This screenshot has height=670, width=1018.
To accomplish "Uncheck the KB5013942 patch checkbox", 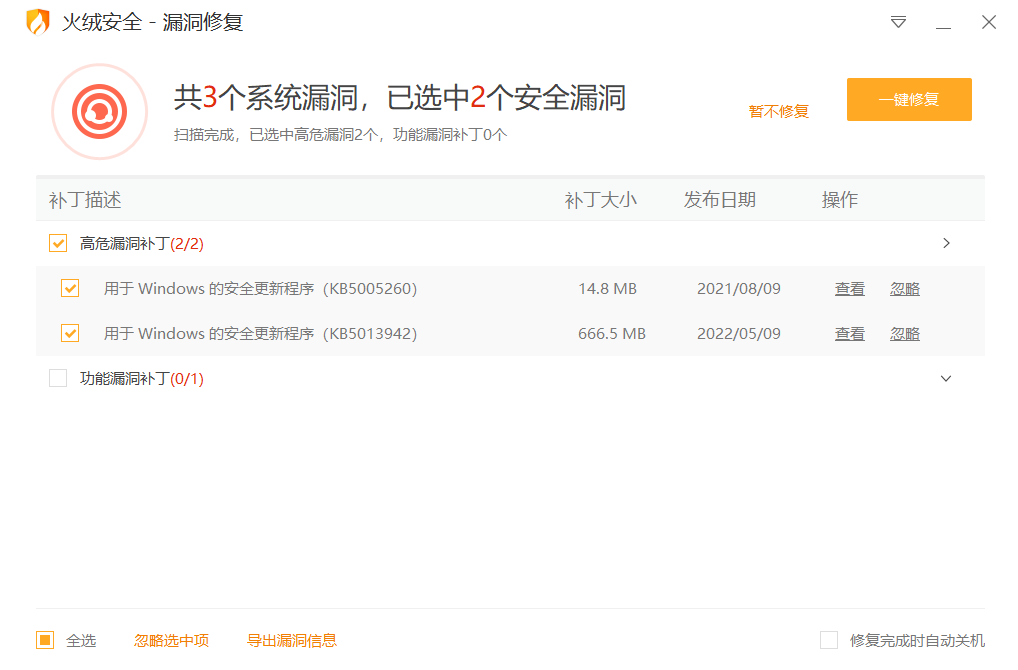I will (x=70, y=333).
